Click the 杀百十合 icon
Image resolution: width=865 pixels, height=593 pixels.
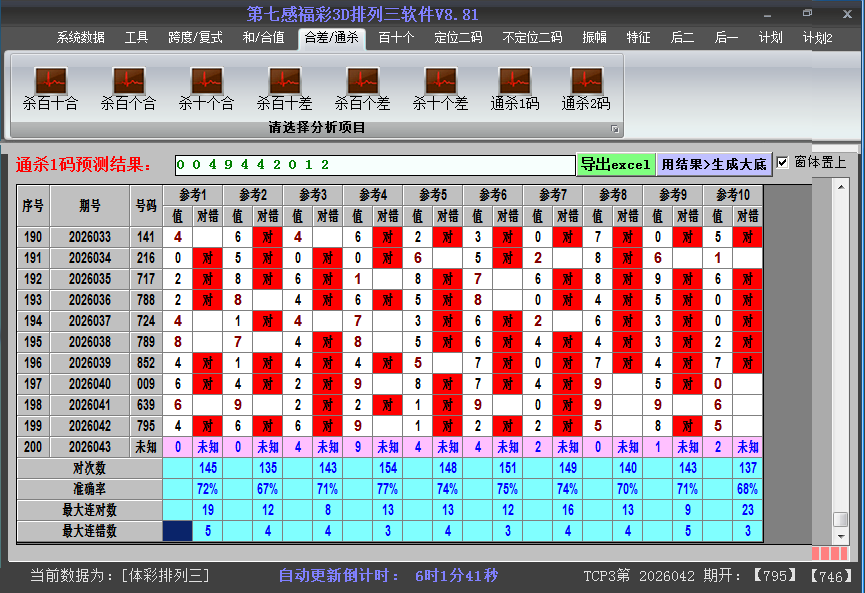(50, 88)
